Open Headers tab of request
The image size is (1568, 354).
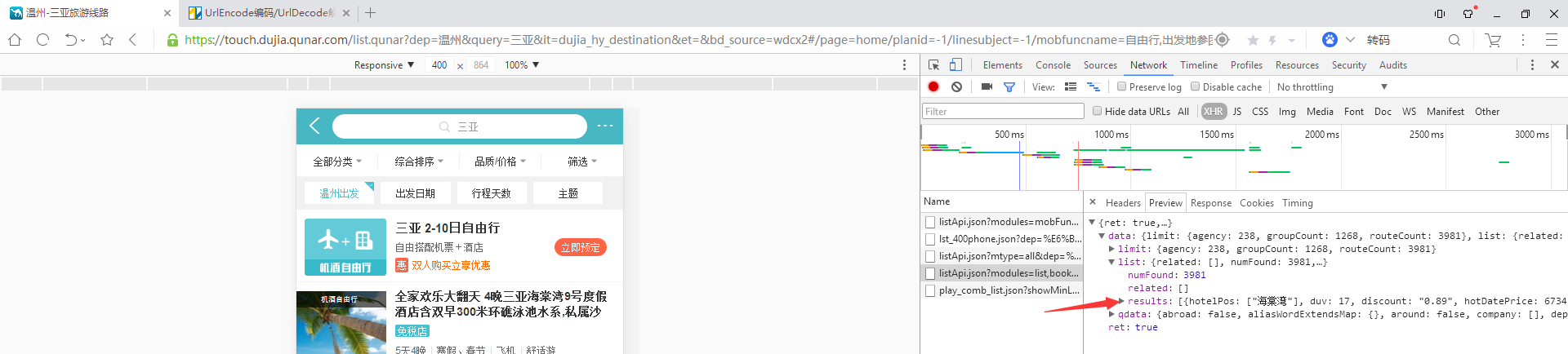[x=1123, y=203]
